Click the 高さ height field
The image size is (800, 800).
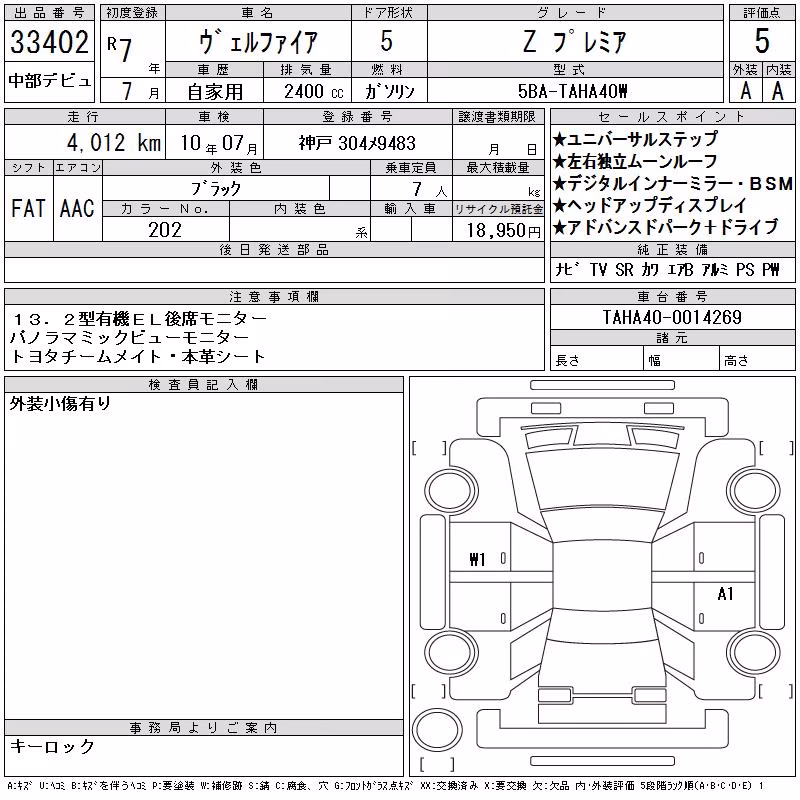point(758,360)
